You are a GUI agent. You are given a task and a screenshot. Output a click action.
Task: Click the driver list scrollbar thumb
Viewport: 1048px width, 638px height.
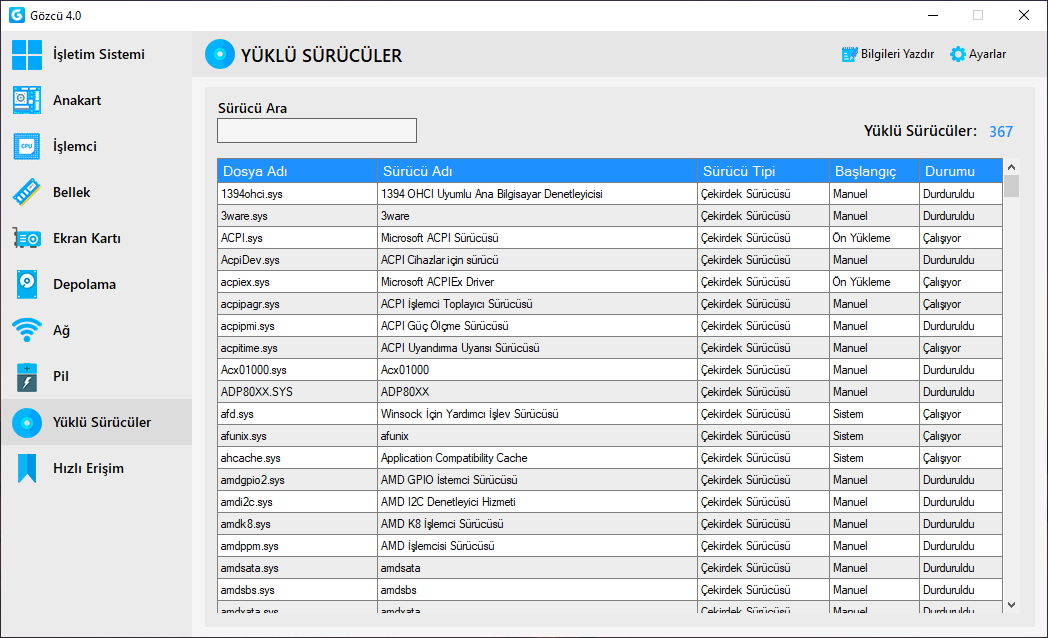[x=1011, y=186]
